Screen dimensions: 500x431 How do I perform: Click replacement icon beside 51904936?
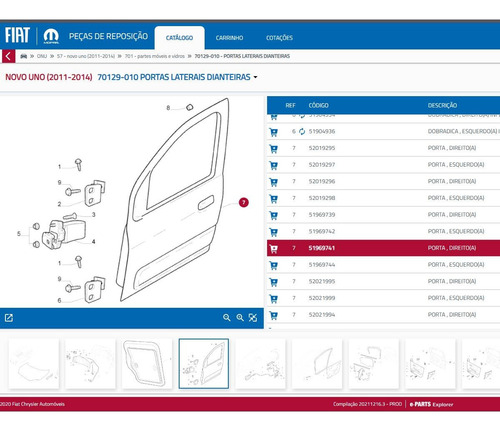click(302, 131)
